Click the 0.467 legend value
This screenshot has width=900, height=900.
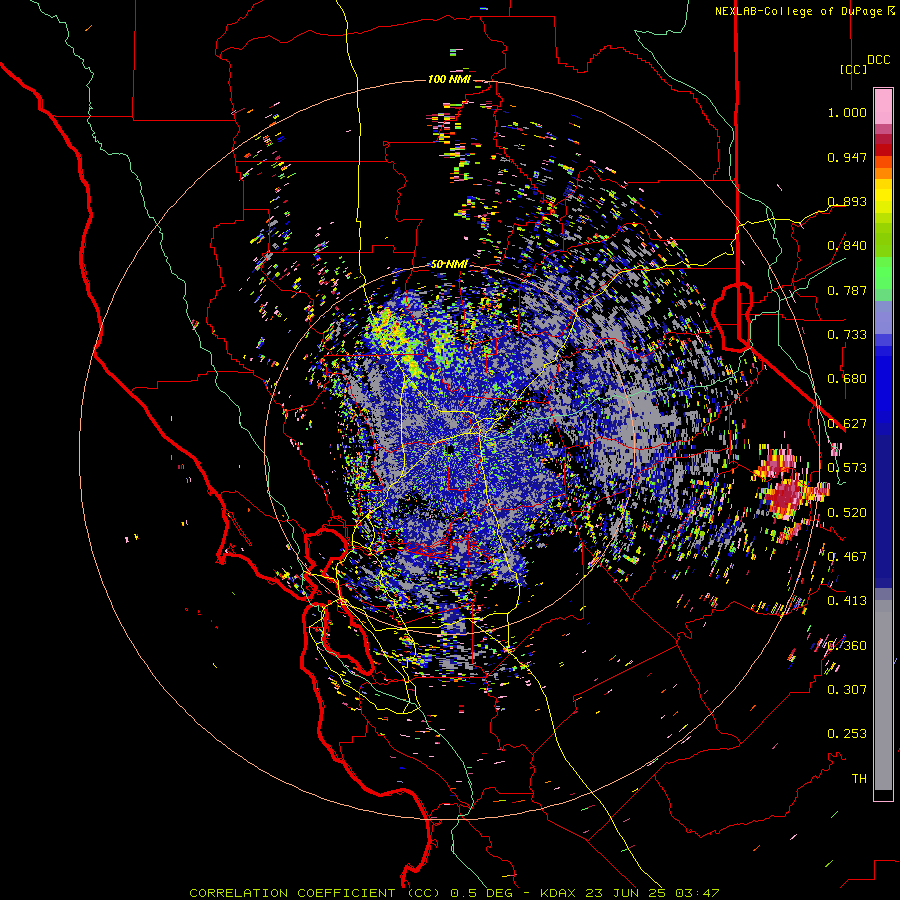point(847,557)
